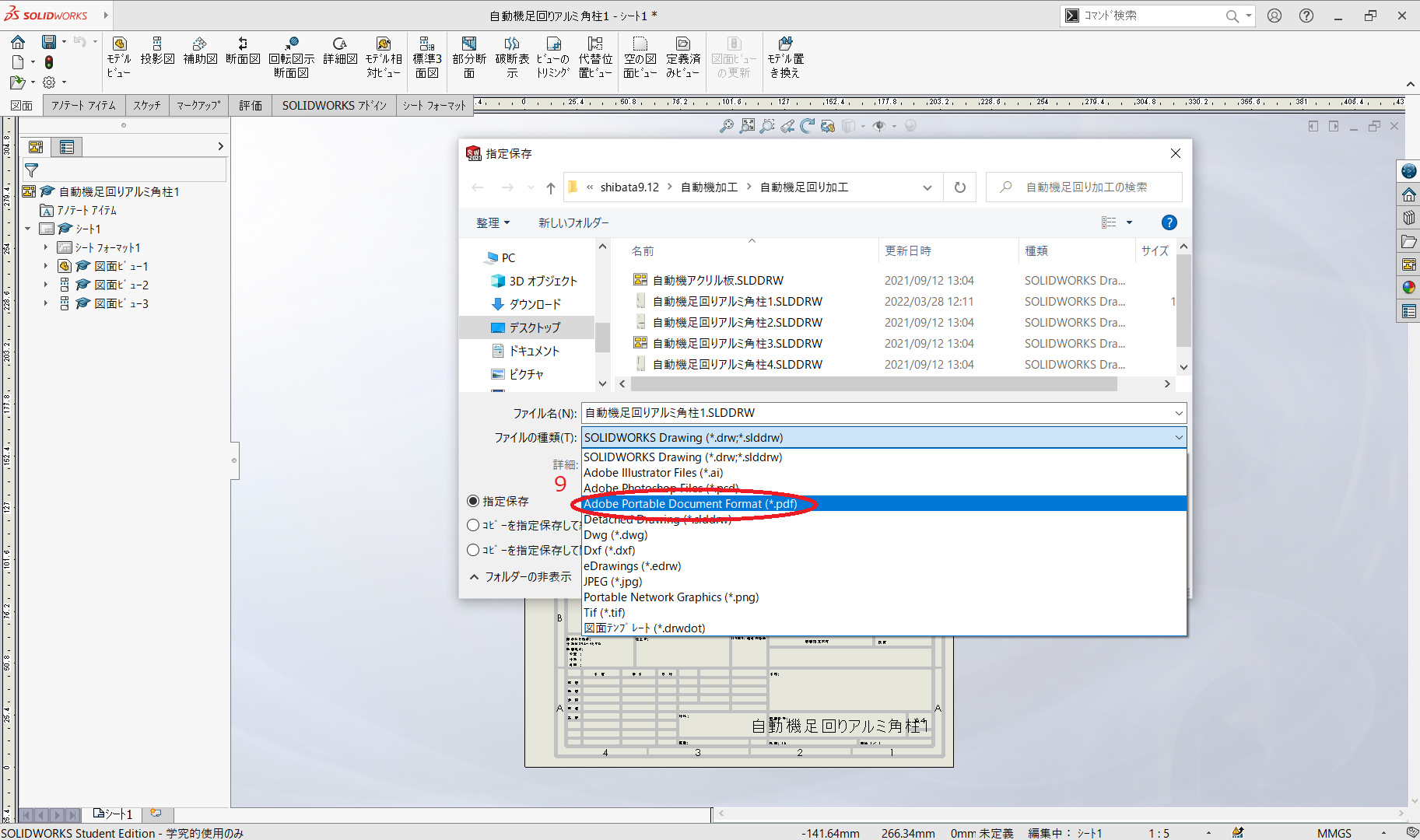The height and width of the screenshot is (840, 1420).
Task: Open the file name dropdown arrow
Action: click(x=1179, y=413)
